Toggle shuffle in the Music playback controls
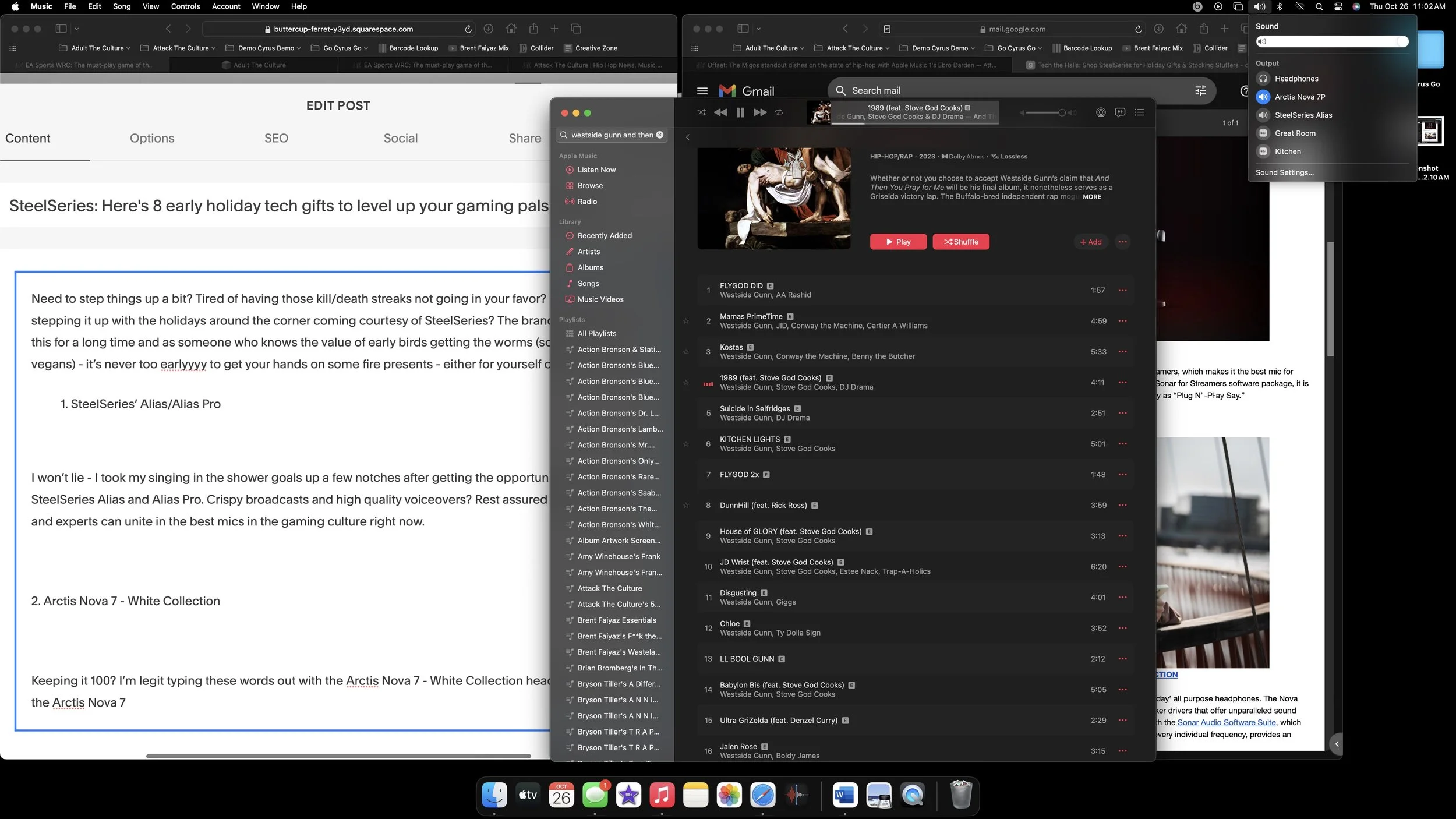Viewport: 1456px width, 819px height. click(702, 112)
